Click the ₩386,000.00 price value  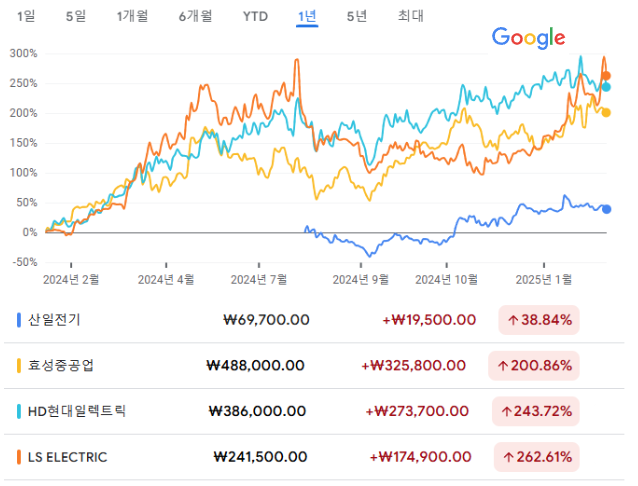pos(257,411)
